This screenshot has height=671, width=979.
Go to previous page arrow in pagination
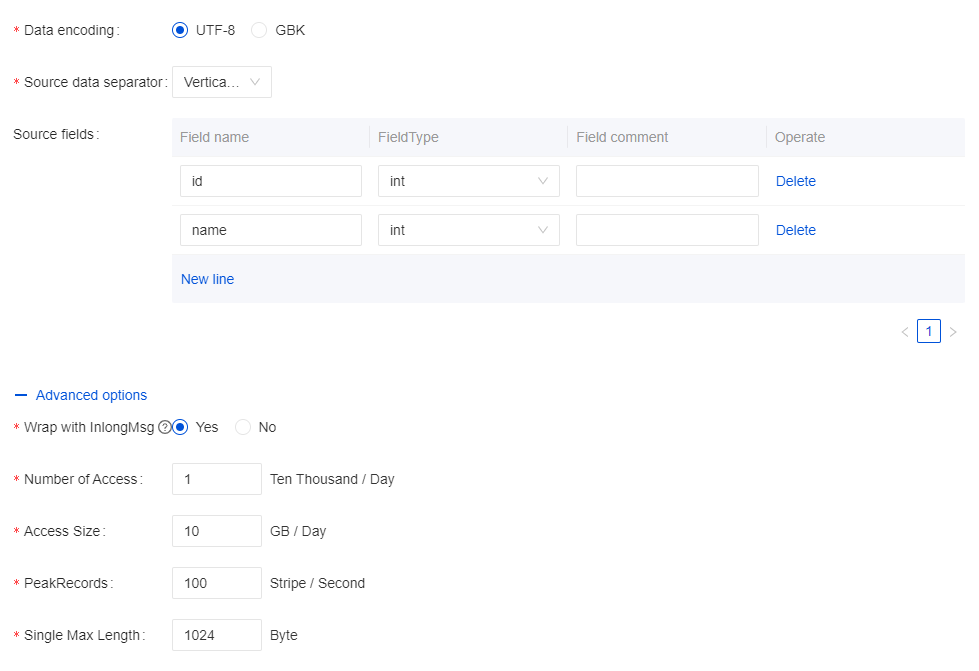pyautogui.click(x=905, y=332)
